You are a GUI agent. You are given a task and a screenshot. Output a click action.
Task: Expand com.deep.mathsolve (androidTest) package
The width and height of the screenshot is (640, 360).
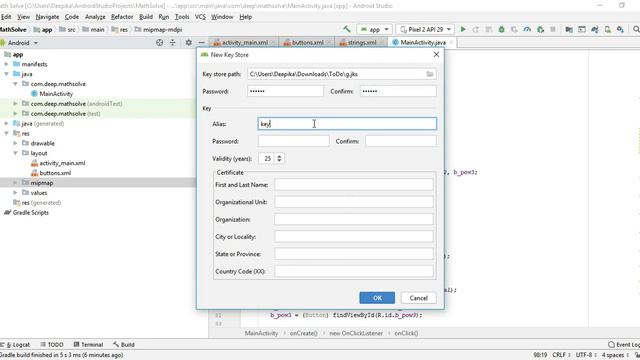pyautogui.click(x=16, y=104)
